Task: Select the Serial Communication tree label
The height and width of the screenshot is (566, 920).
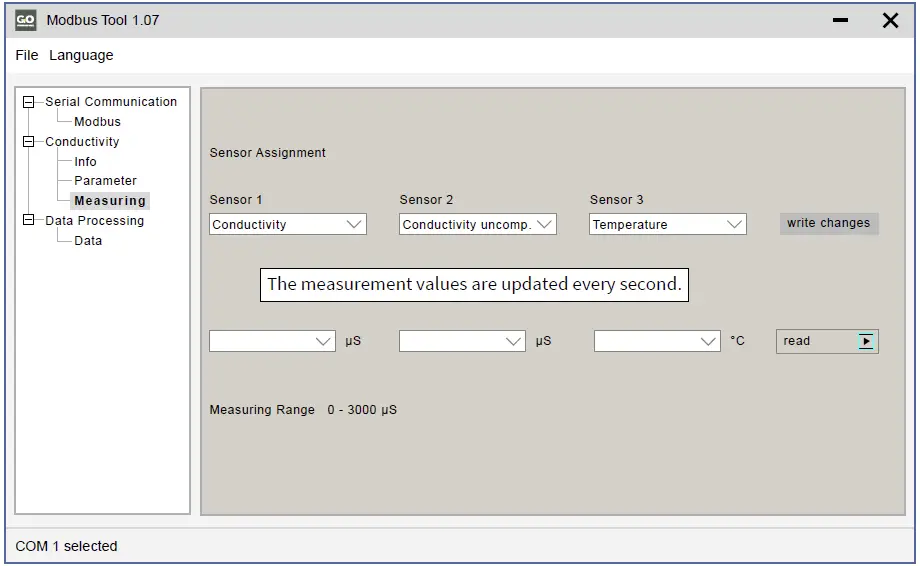Action: click(111, 102)
